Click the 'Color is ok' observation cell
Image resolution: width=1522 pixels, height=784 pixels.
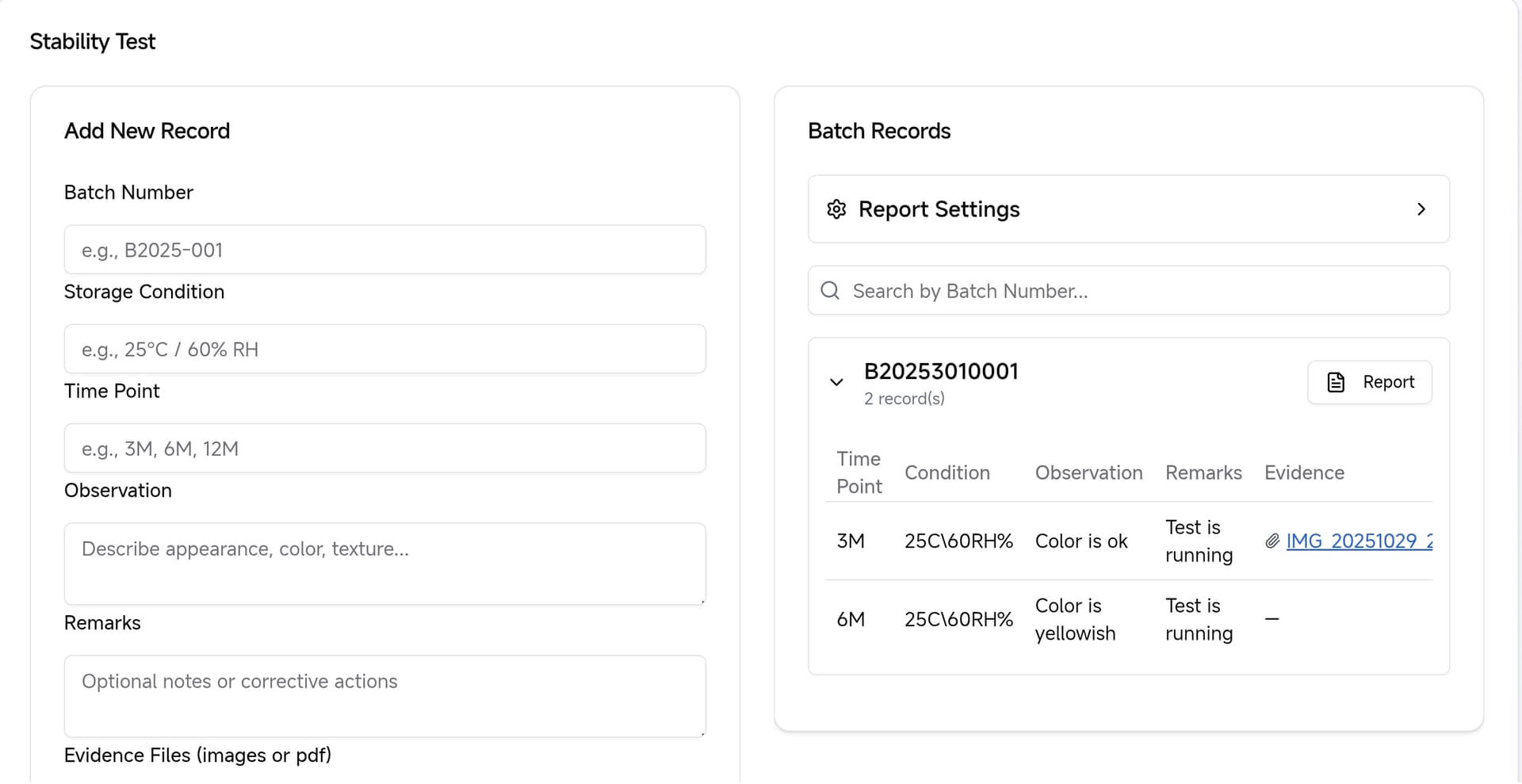point(1081,541)
